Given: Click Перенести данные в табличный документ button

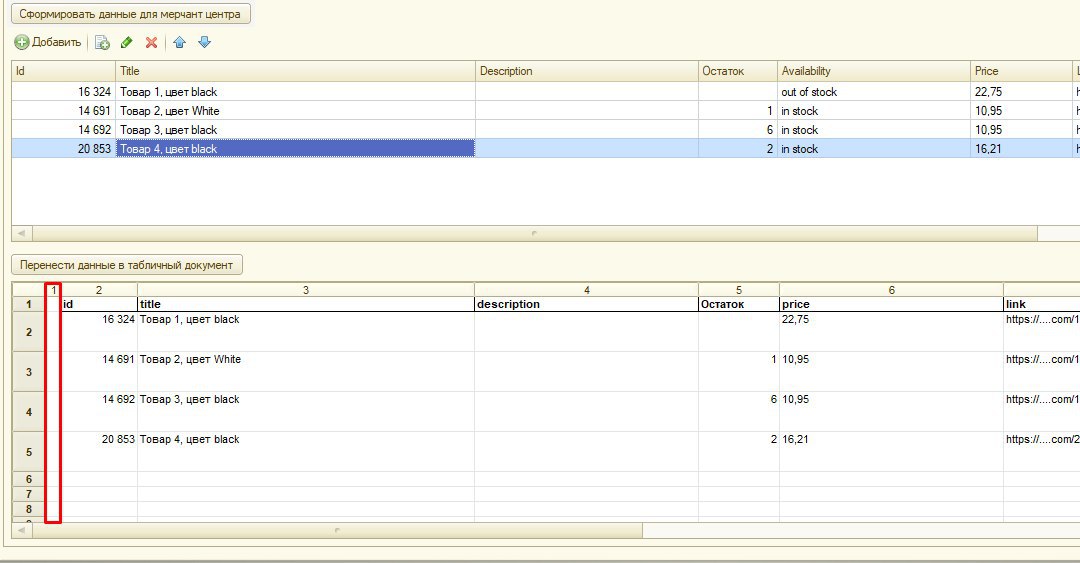Looking at the screenshot, I should click(x=127, y=265).
